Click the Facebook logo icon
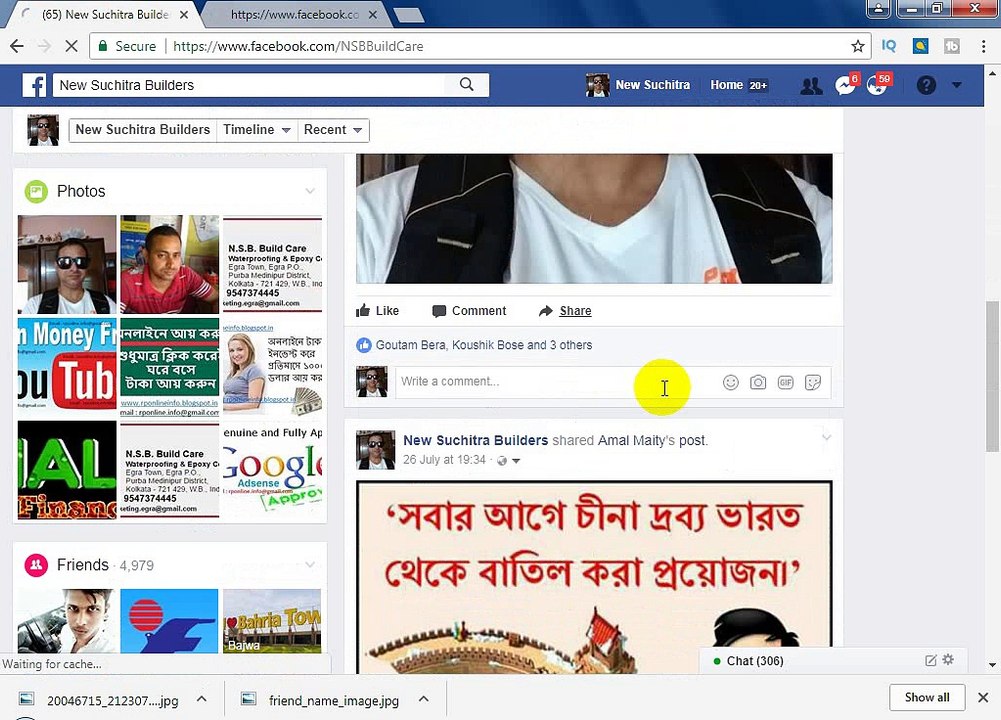 pos(34,85)
